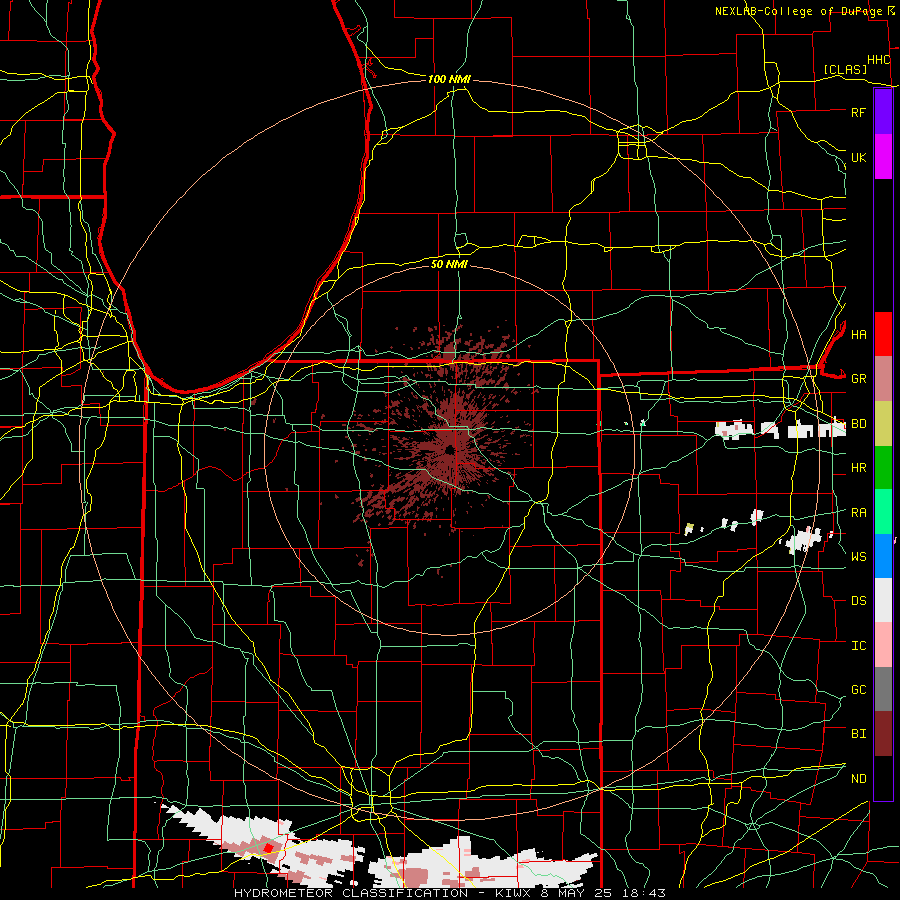The width and height of the screenshot is (900, 900).
Task: Click the HA legend label
Action: [858, 334]
